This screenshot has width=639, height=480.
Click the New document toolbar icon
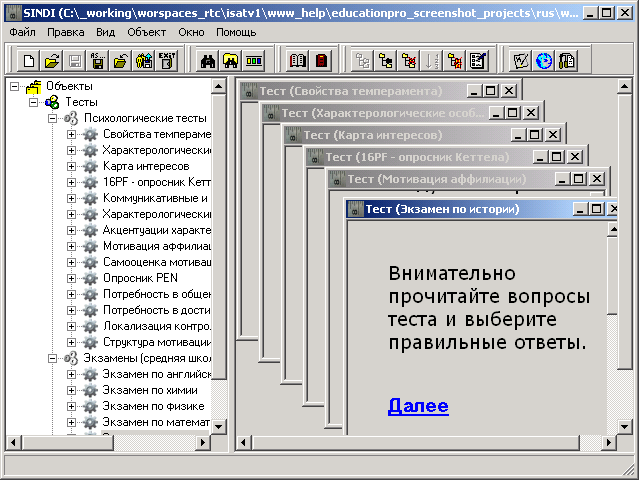[29, 61]
